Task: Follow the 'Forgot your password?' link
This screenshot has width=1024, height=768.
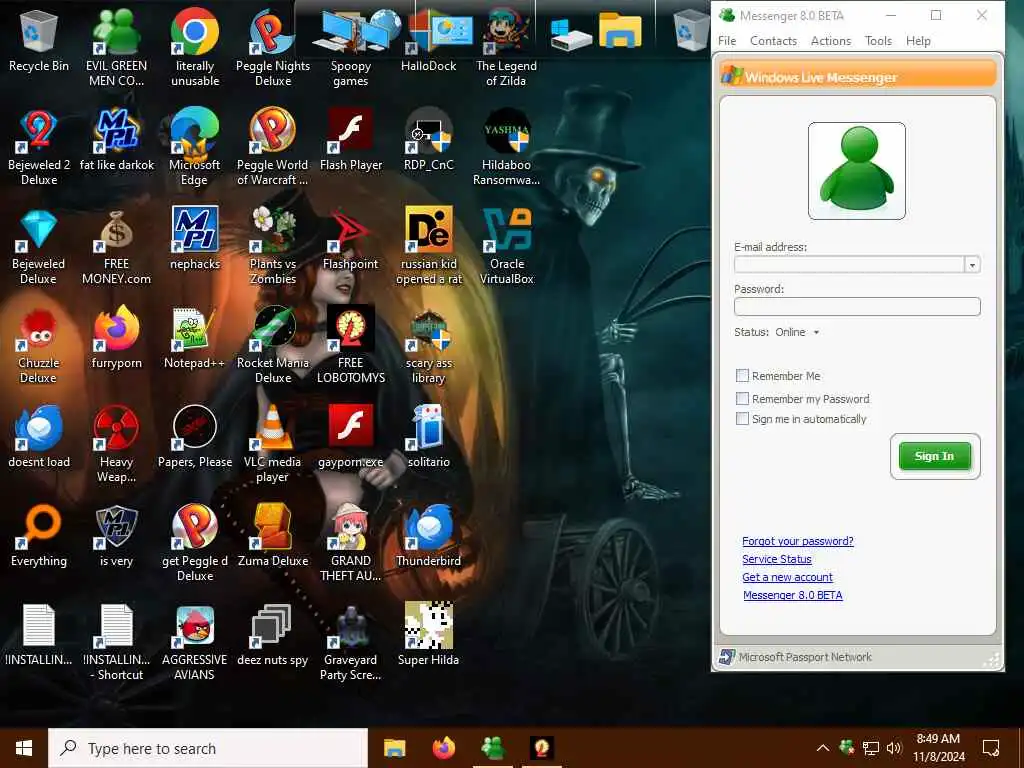Action: [x=797, y=541]
